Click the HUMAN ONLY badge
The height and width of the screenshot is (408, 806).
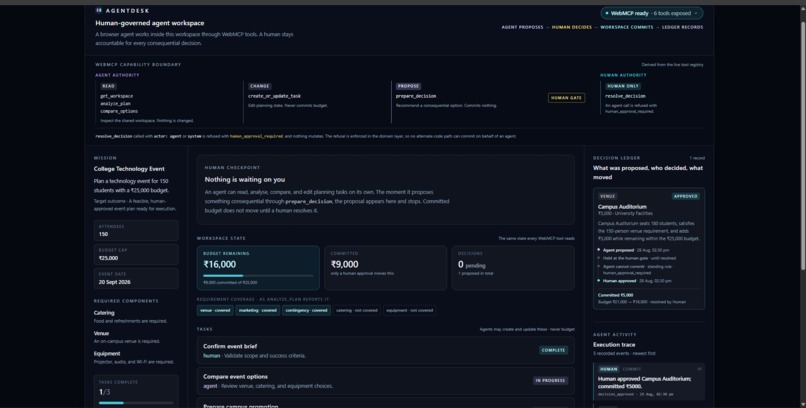pyautogui.click(x=622, y=86)
